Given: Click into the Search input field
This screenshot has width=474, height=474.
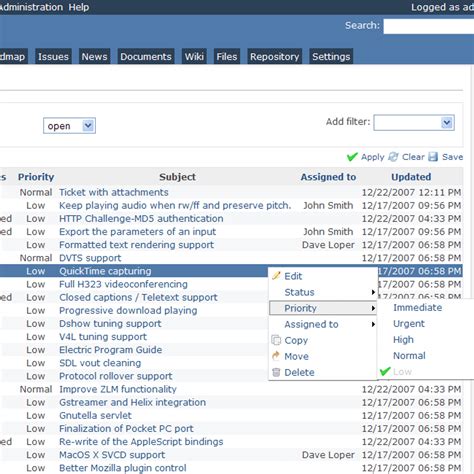Looking at the screenshot, I should [429, 26].
